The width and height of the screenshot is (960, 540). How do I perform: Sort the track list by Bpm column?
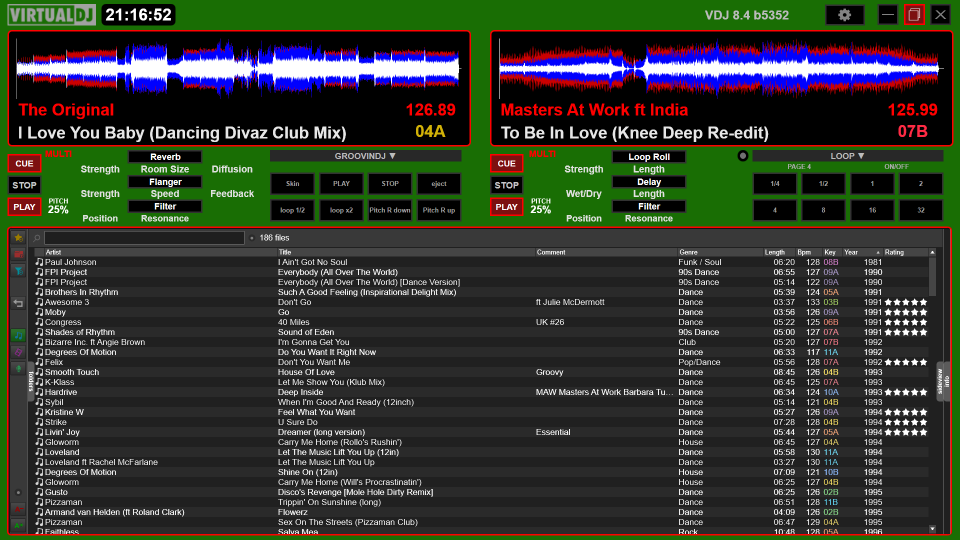click(805, 252)
